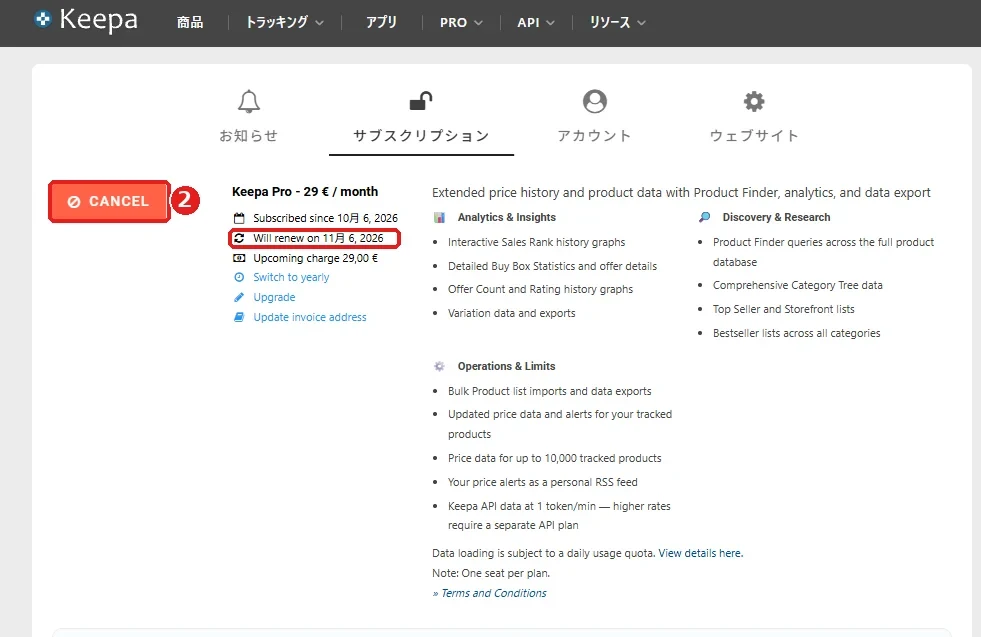Click the Extended price history description line
Viewport: 981px width, 637px height.
[681, 193]
